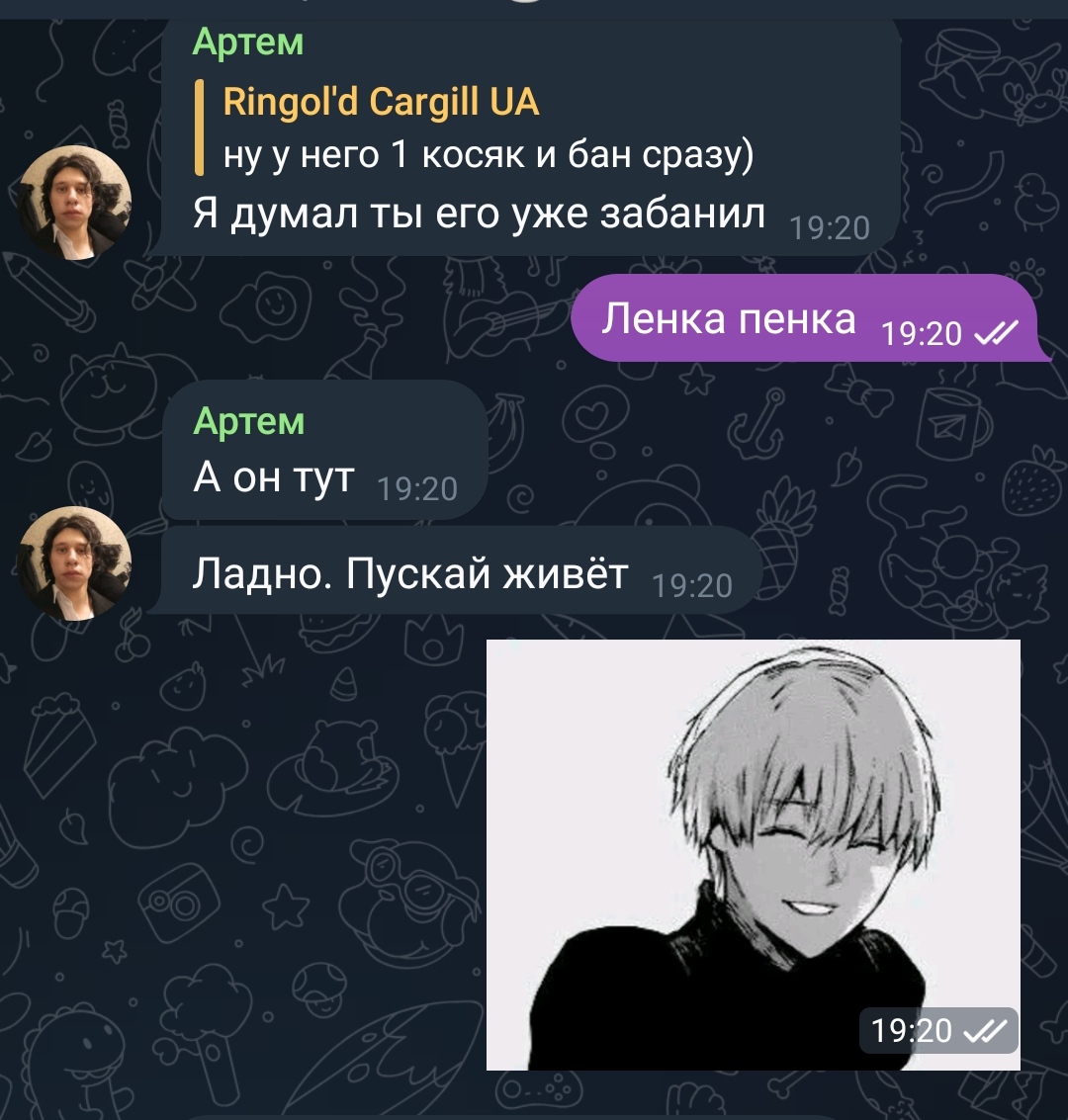Open the sender name Артем above quoted reply

tap(248, 42)
